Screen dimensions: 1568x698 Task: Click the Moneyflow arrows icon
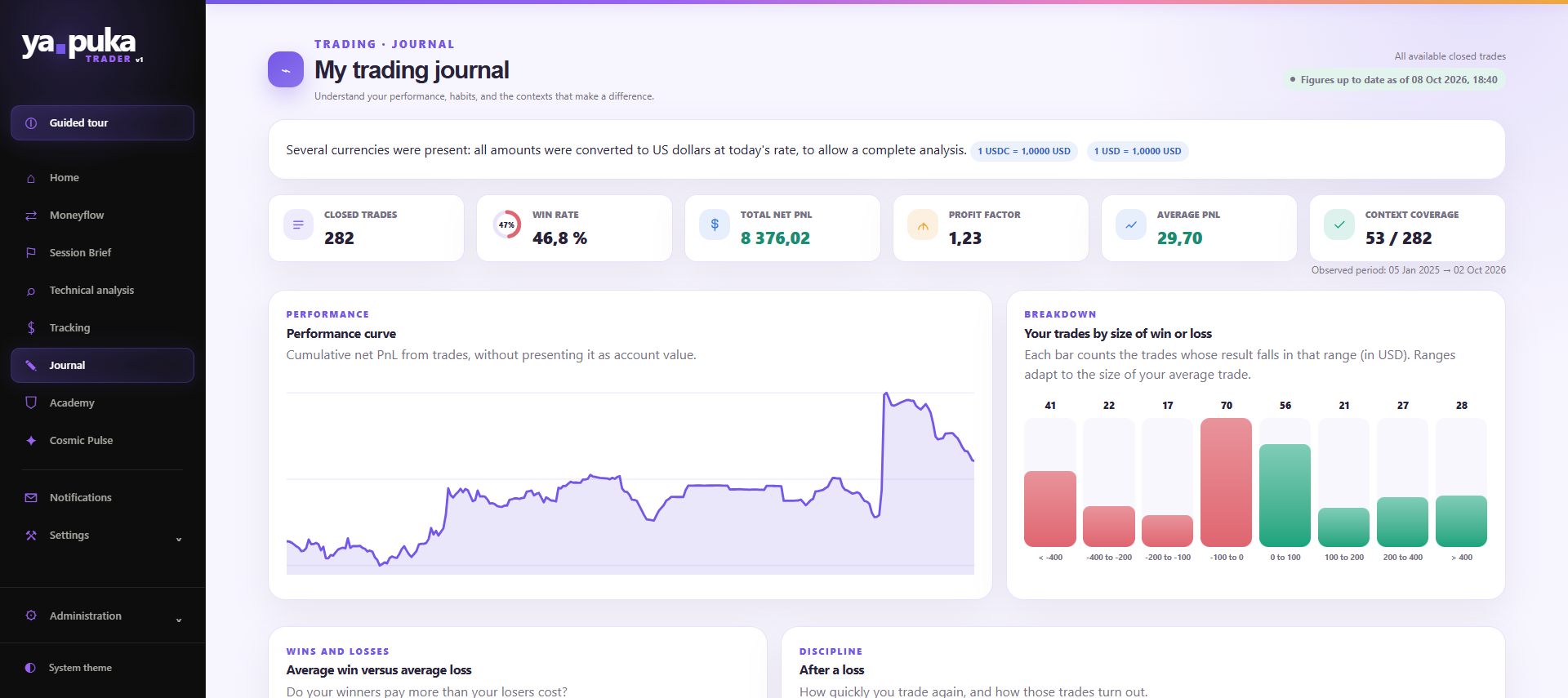[31, 216]
